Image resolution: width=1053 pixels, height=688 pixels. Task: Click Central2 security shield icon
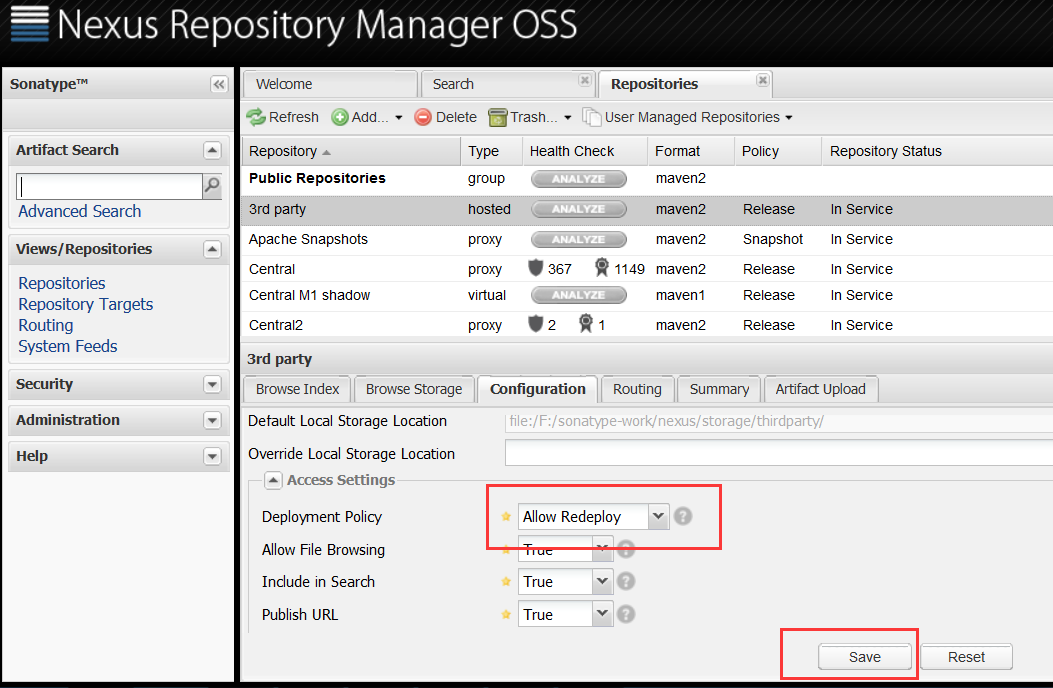click(x=535, y=324)
